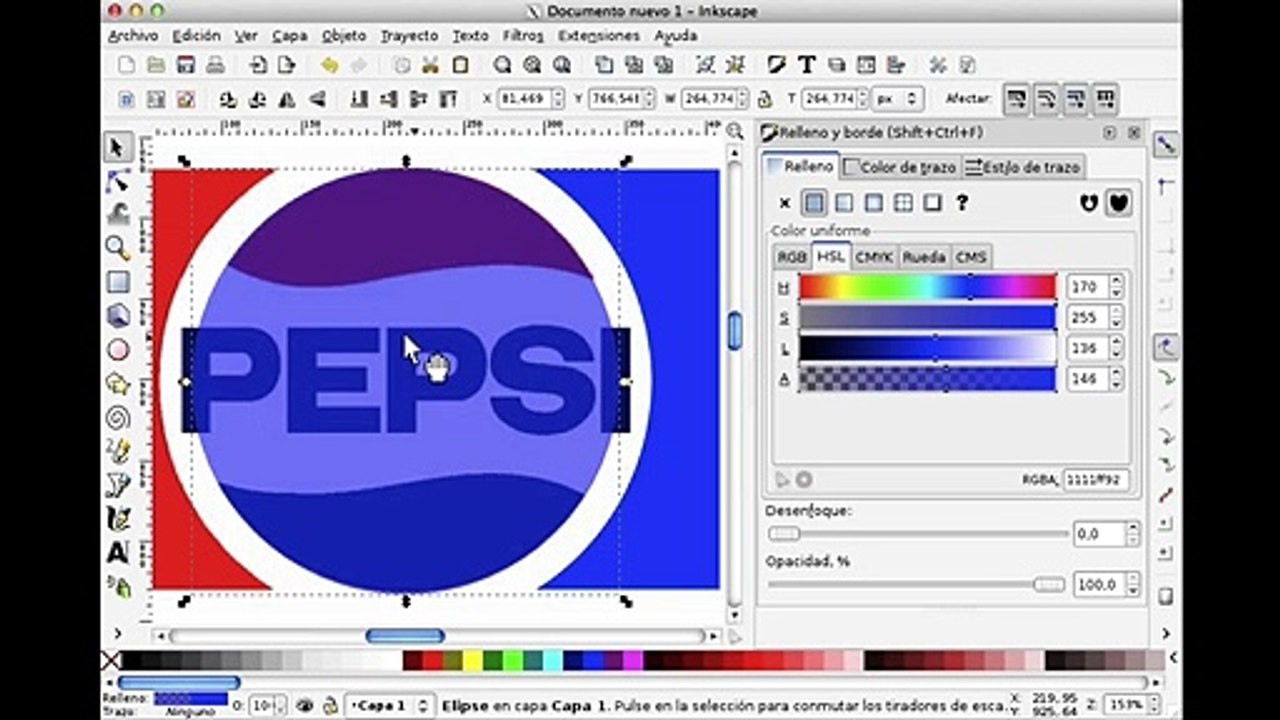Viewport: 1280px width, 720px height.
Task: Select the Rectangle tool
Action: (x=118, y=283)
